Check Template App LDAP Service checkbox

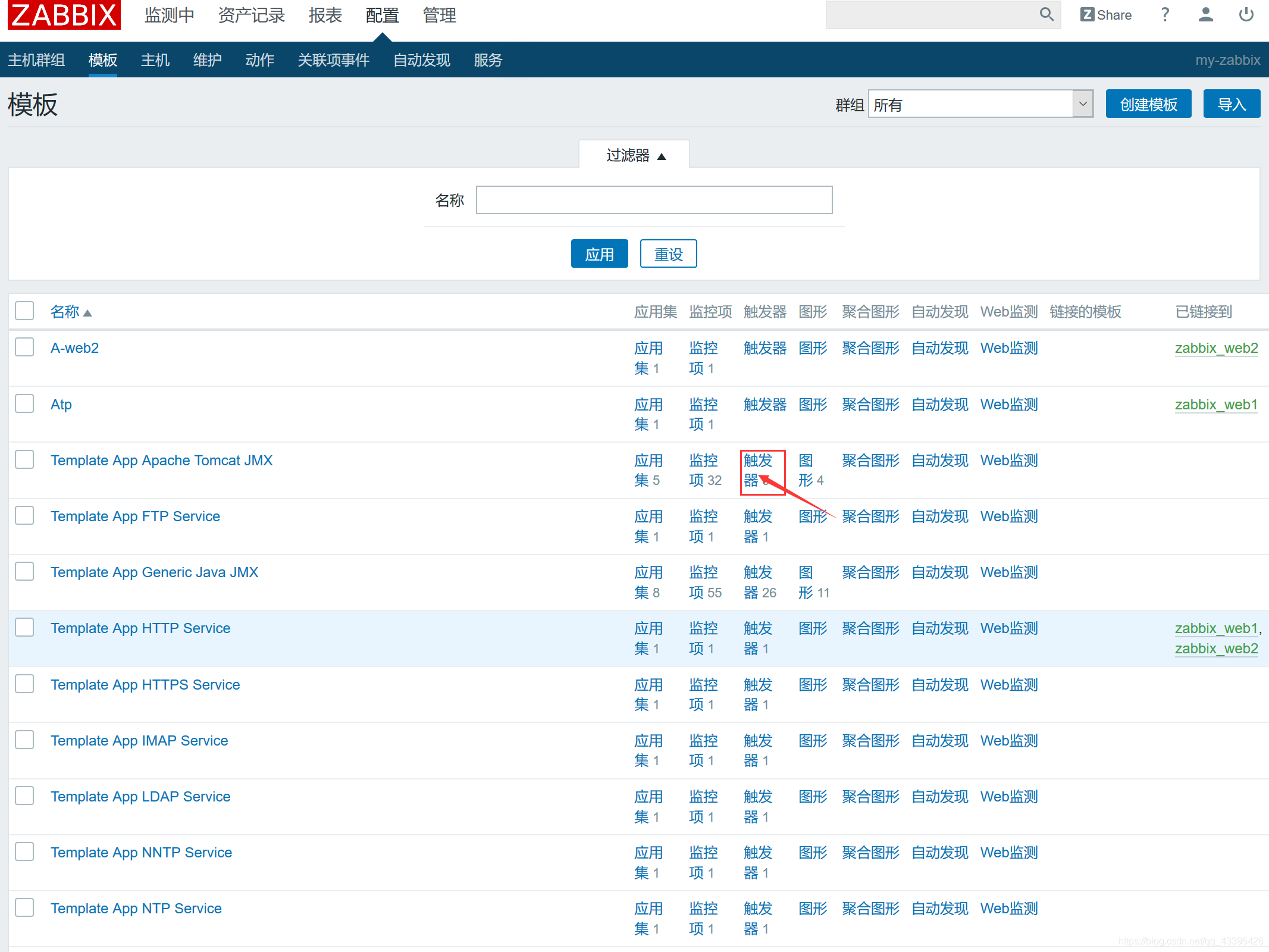(x=24, y=796)
